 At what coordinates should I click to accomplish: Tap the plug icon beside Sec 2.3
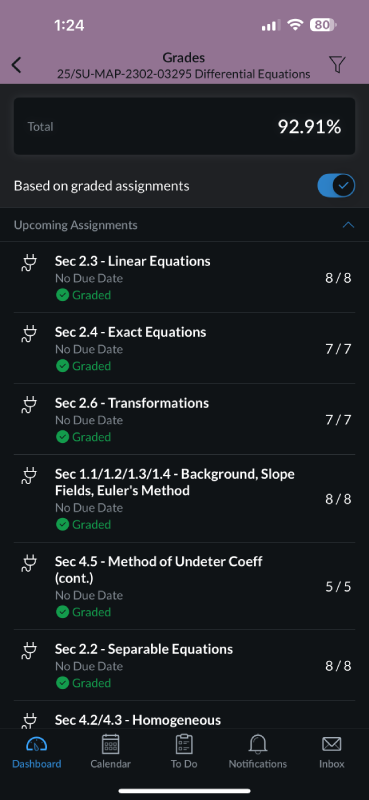(x=29, y=263)
